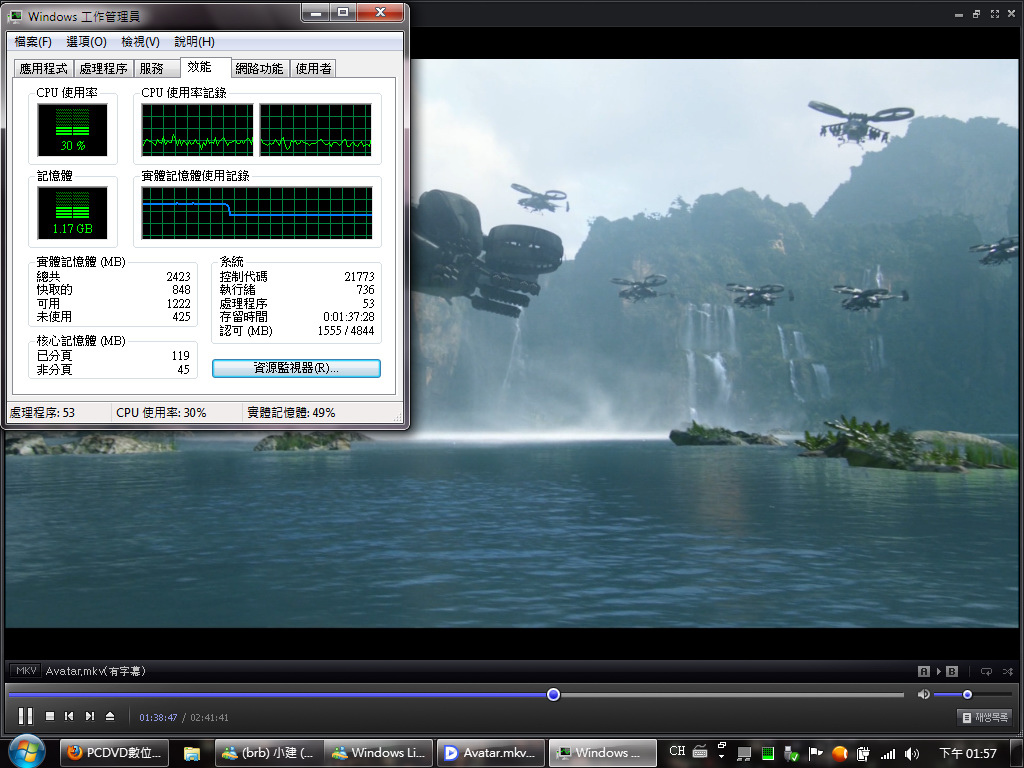Click the MKV format badge
1024x768 pixels.
coord(25,671)
